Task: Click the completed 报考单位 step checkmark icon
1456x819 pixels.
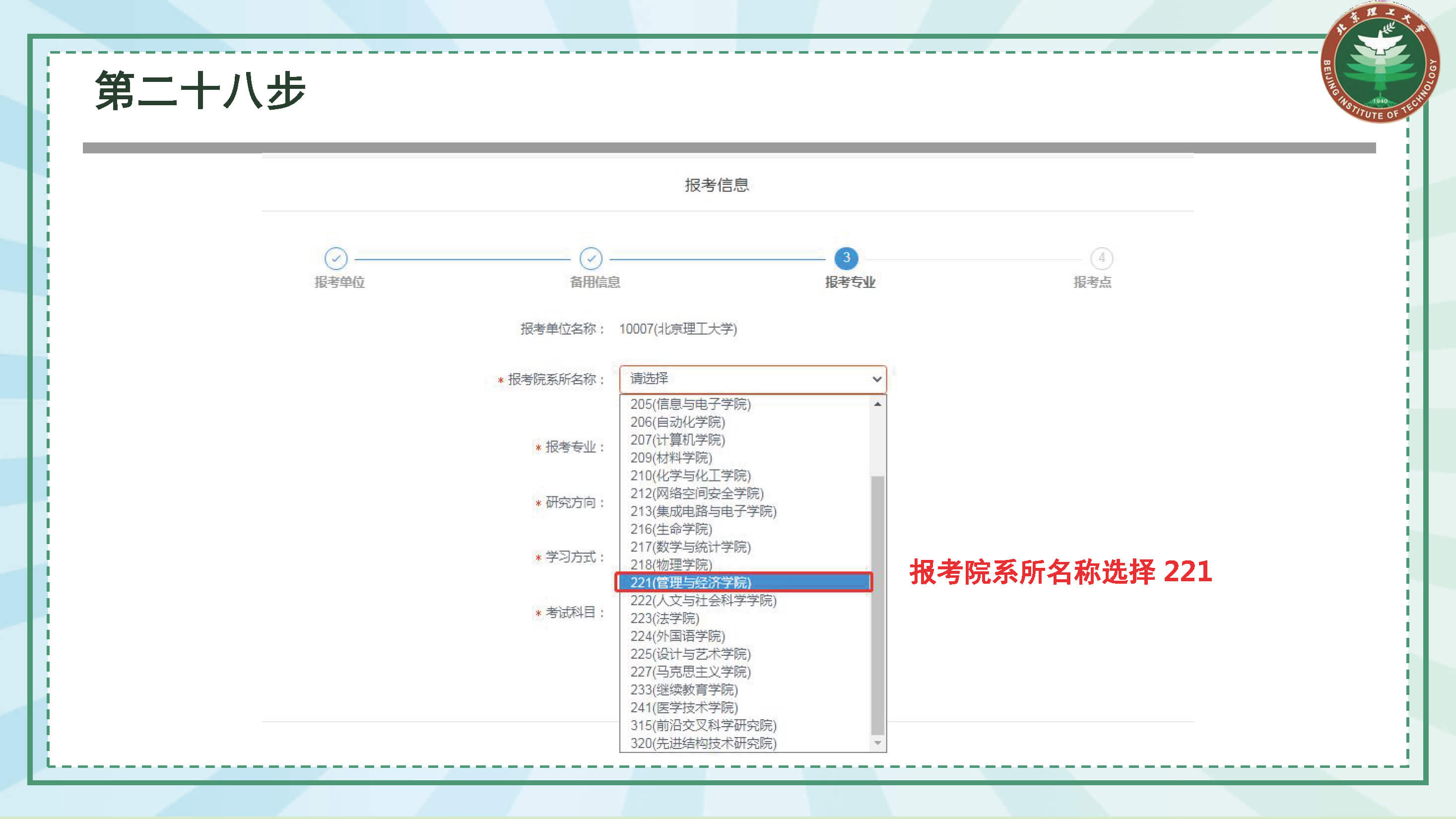Action: click(336, 258)
